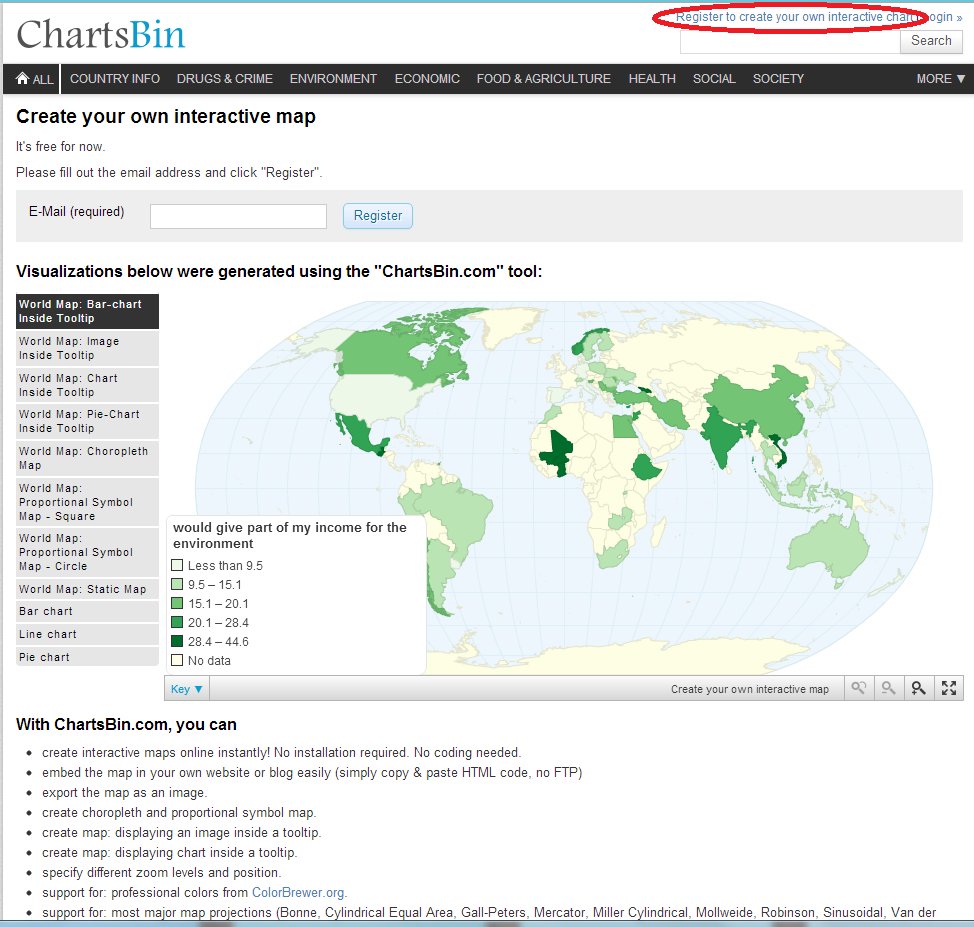
Task: Click the '28.4 – 44.6' legend swatch
Action: (177, 641)
